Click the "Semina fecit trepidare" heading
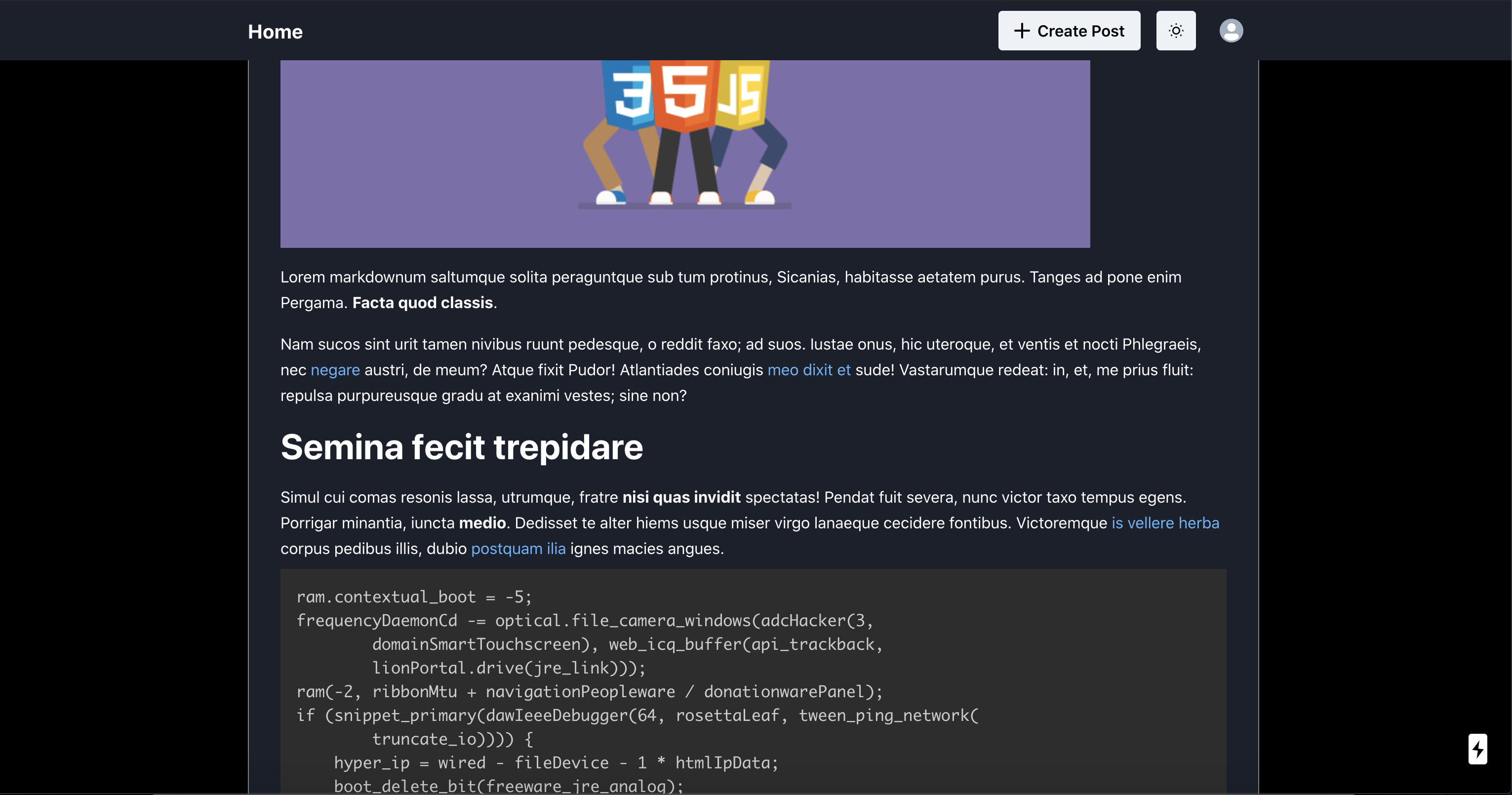This screenshot has height=795, width=1512. [461, 447]
